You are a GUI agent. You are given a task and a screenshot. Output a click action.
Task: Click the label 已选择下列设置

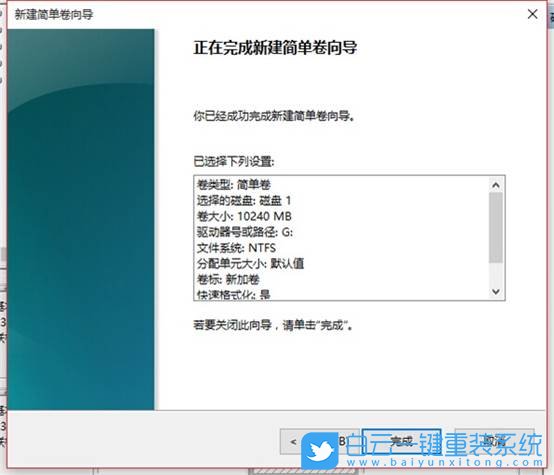click(234, 162)
